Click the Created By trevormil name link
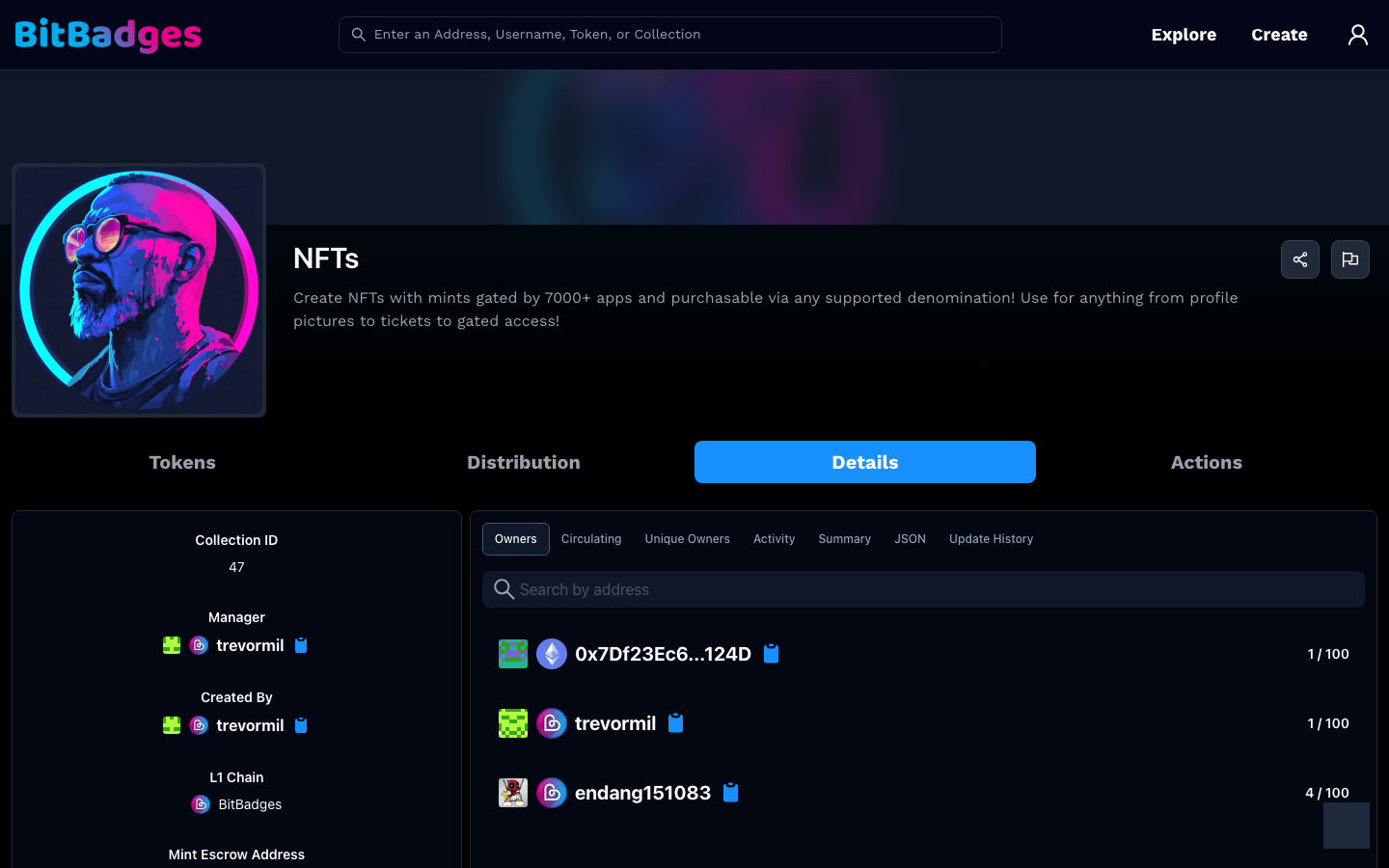 click(x=250, y=725)
